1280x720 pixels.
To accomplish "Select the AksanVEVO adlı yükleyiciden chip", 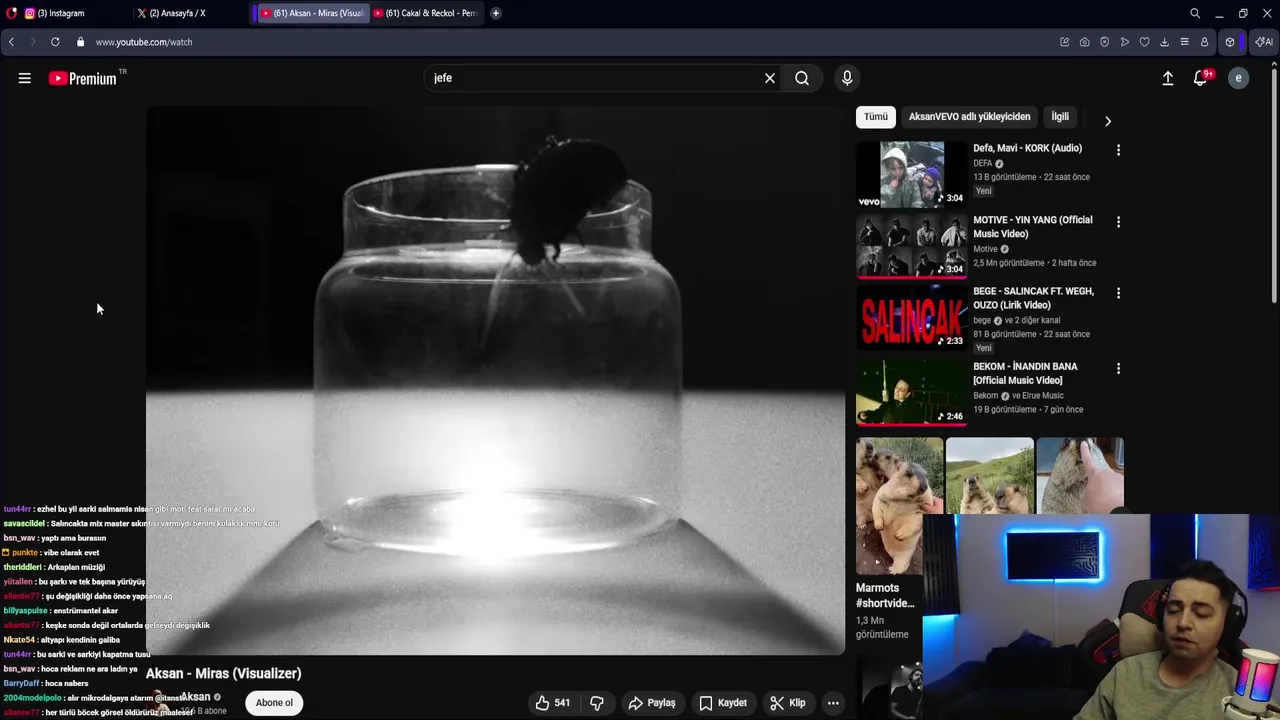I will click(969, 117).
